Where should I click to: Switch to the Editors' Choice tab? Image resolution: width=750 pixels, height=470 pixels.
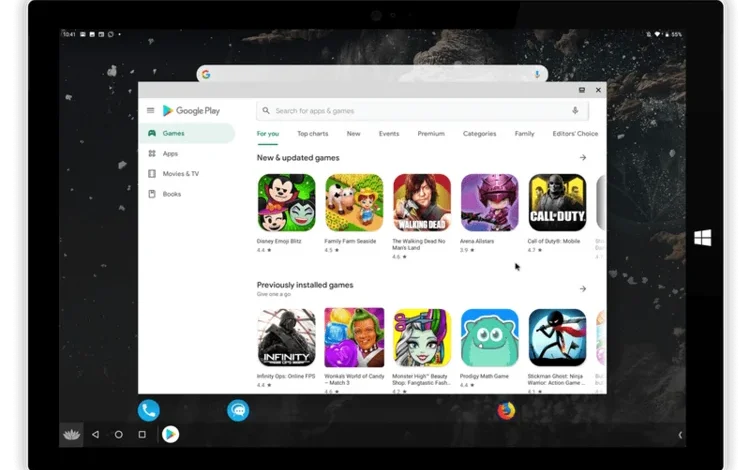point(575,133)
